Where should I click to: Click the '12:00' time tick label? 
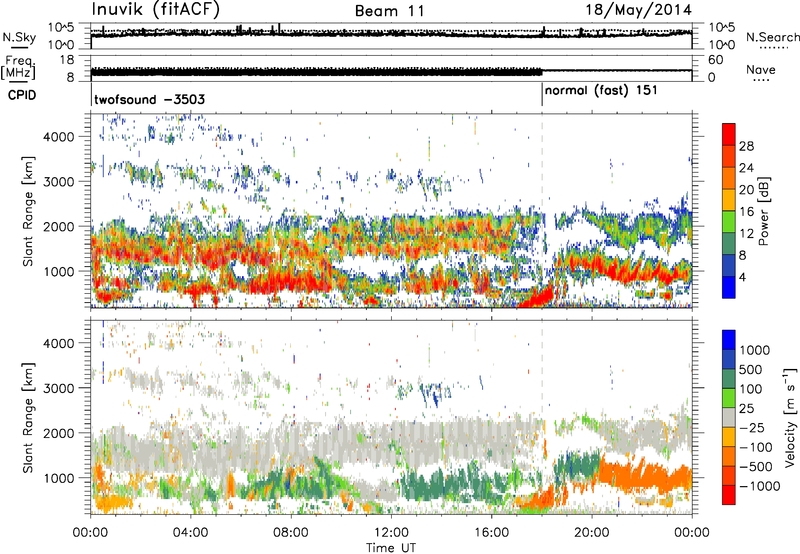point(391,533)
